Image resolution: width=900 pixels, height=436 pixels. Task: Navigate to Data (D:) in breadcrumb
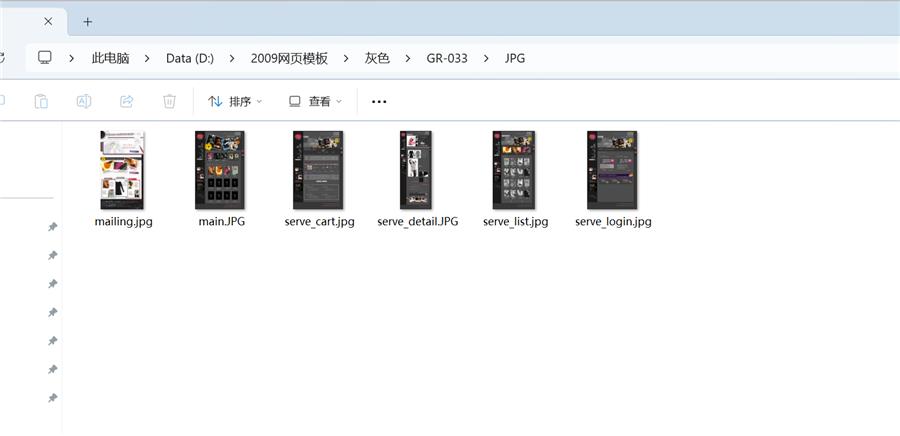[190, 58]
